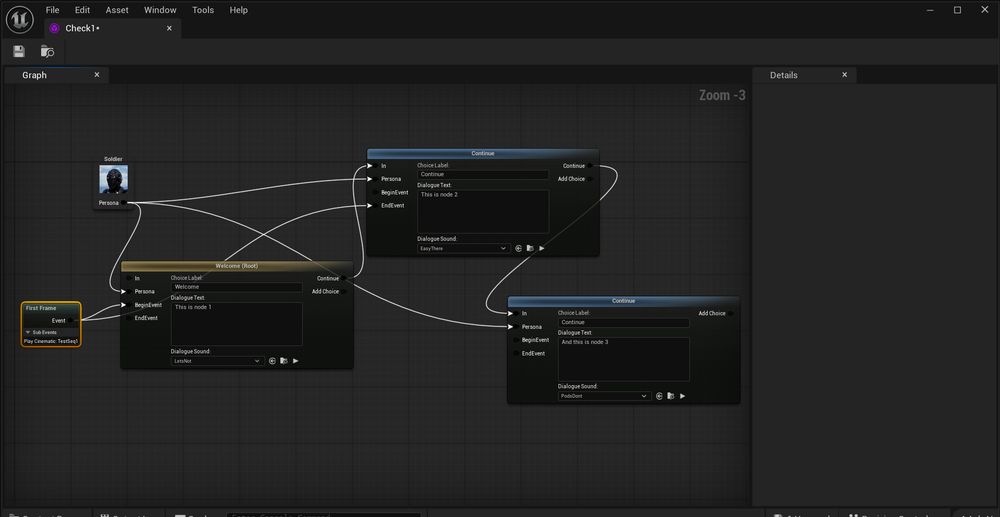Click the Play Cinematic: TestSeq1 sub event
The height and width of the screenshot is (517, 1000).
(51, 341)
